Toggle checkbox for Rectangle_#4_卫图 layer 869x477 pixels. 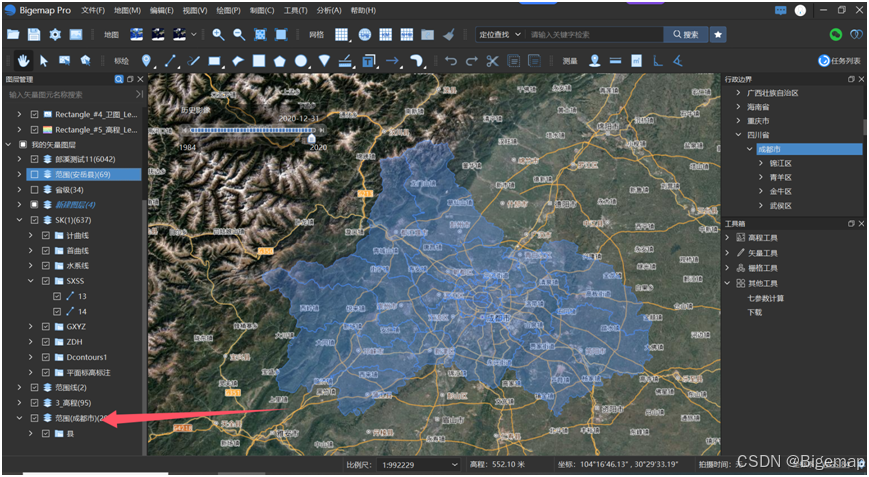34,115
